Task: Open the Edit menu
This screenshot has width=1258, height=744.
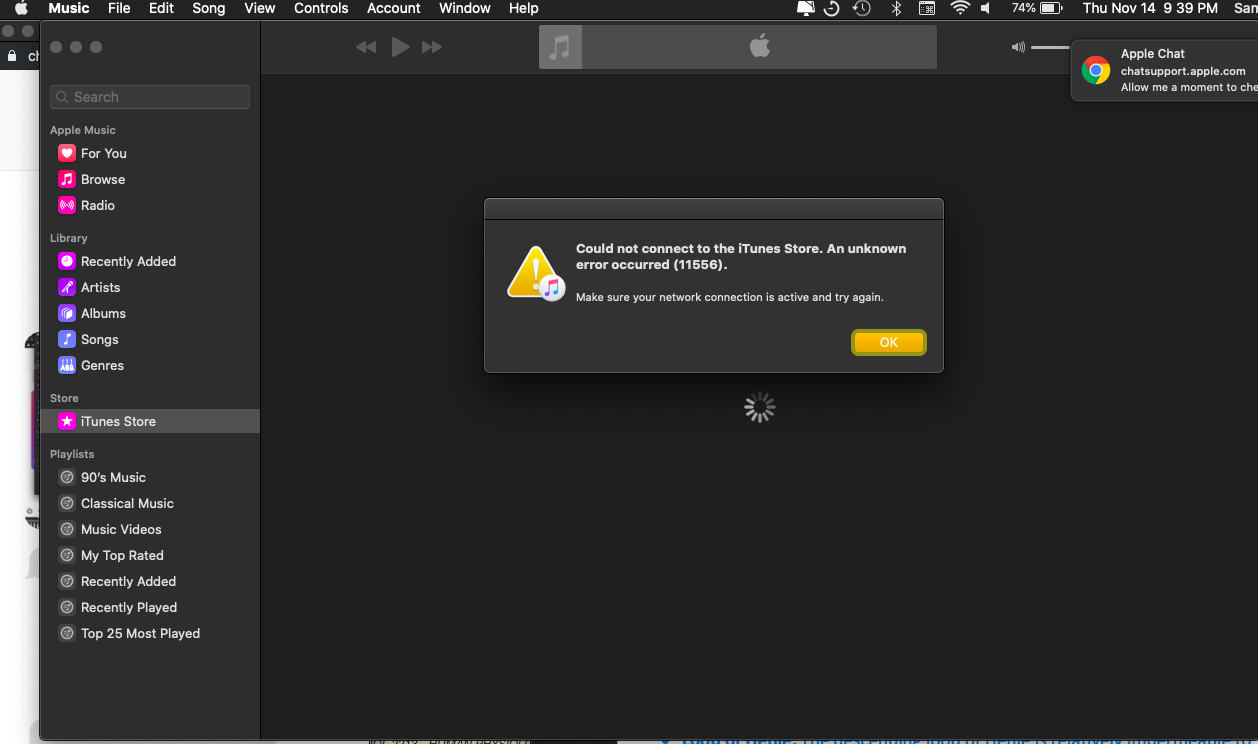Action: click(161, 8)
